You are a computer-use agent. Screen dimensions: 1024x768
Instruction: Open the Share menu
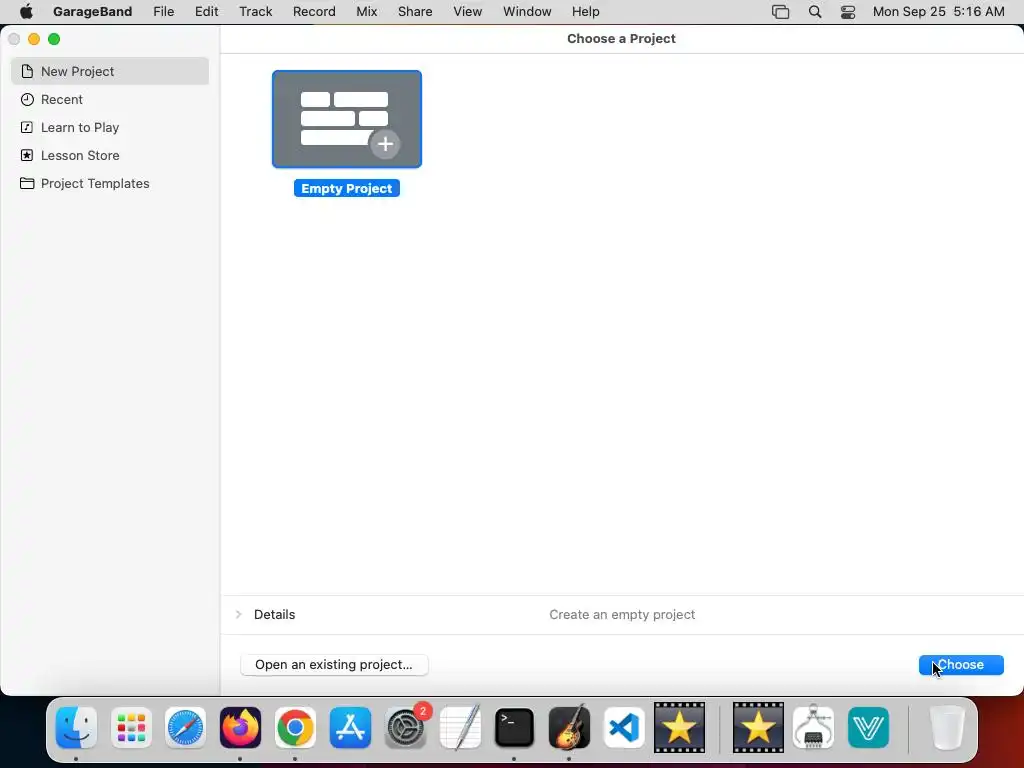click(415, 12)
